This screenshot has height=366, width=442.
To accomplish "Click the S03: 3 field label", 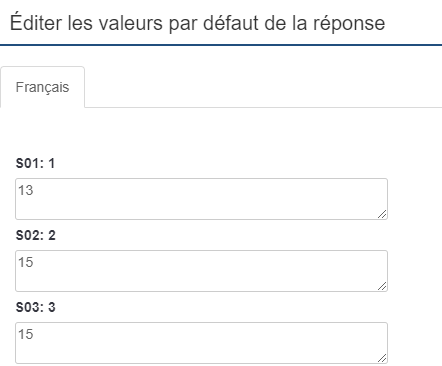I will (x=36, y=308).
